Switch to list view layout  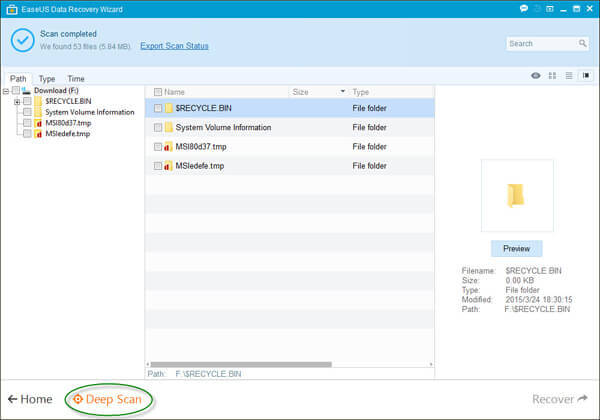pos(567,76)
